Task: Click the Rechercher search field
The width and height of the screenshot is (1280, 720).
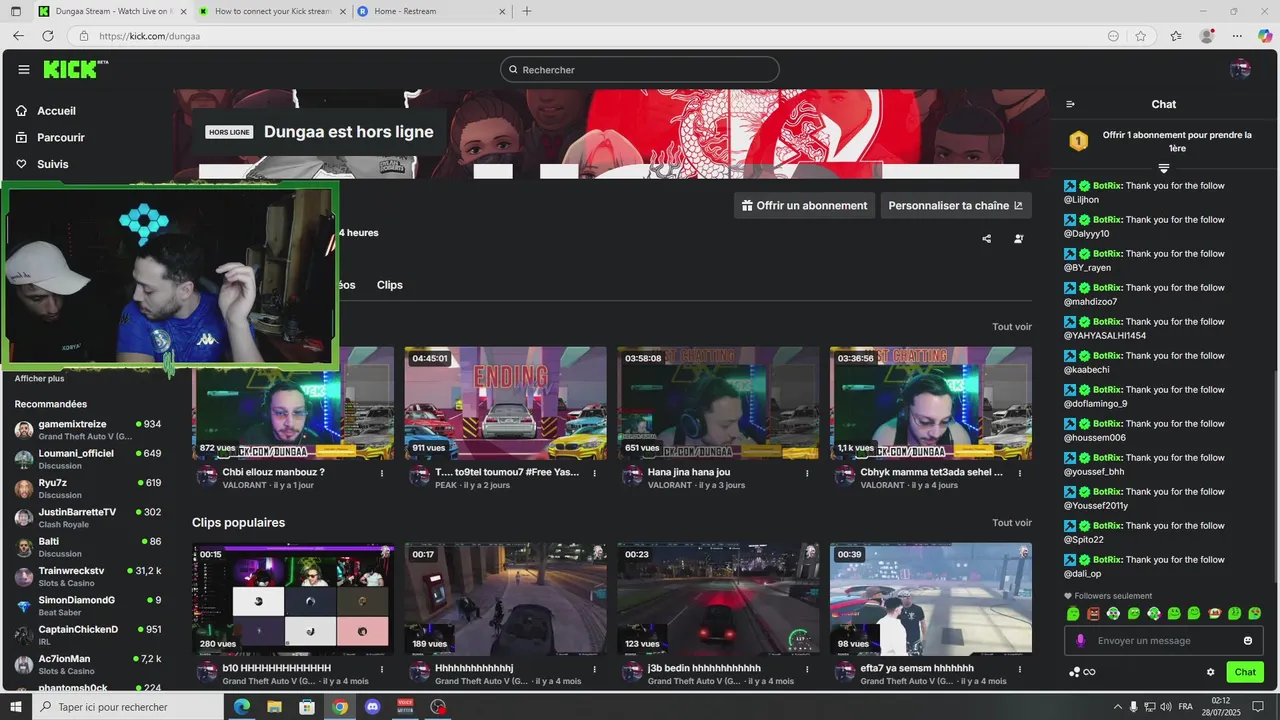Action: pos(640,70)
